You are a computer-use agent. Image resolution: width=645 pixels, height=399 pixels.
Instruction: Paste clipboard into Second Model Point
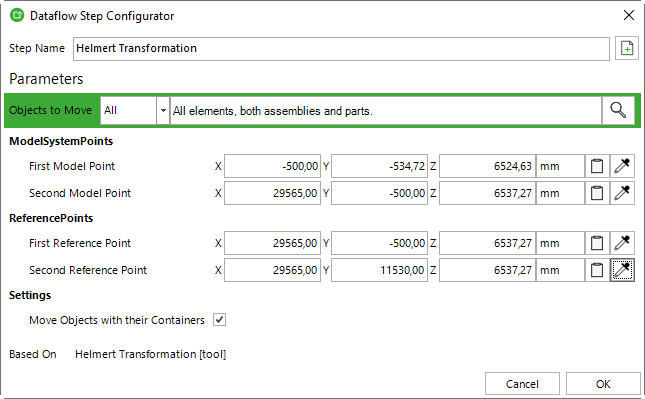pyautogui.click(x=597, y=193)
